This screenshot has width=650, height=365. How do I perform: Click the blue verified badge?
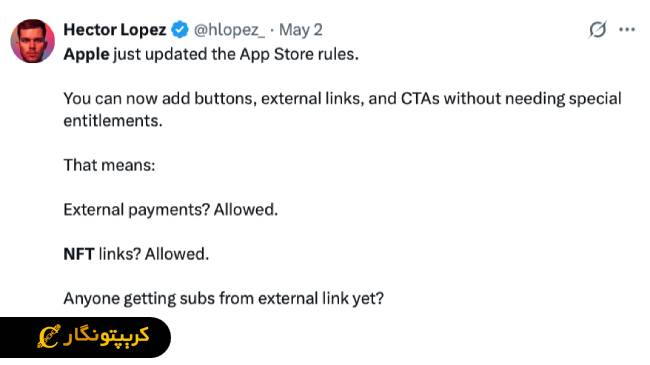pyautogui.click(x=180, y=30)
